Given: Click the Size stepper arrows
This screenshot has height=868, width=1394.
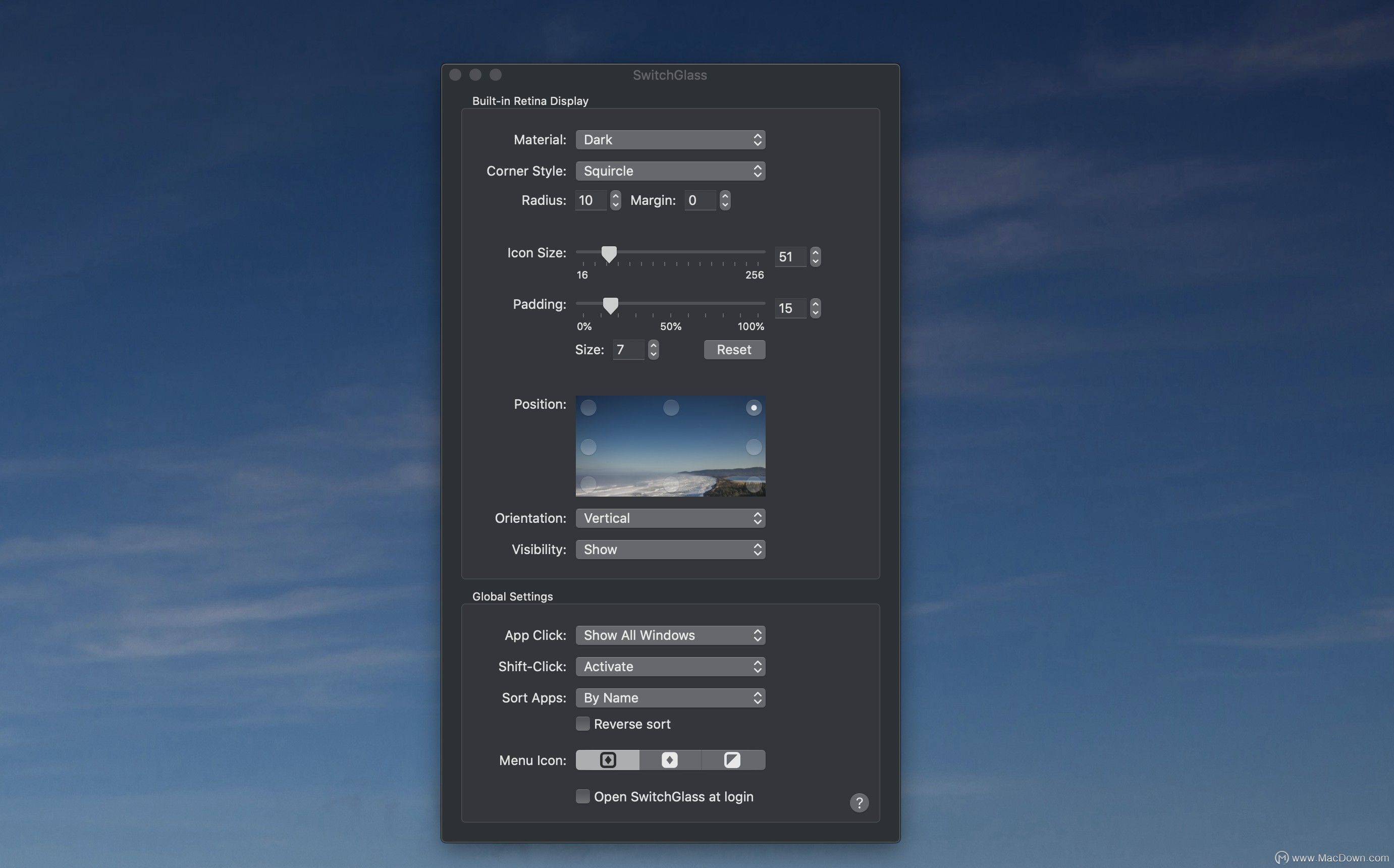Looking at the screenshot, I should click(x=654, y=350).
